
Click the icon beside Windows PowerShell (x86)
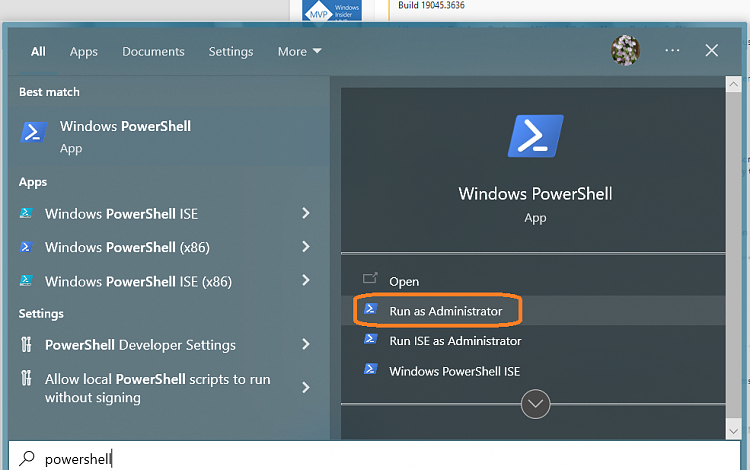(26, 247)
